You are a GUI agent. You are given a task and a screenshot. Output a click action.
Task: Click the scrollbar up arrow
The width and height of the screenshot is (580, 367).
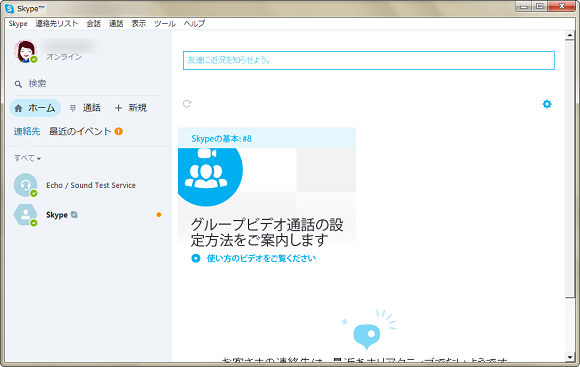(x=570, y=36)
